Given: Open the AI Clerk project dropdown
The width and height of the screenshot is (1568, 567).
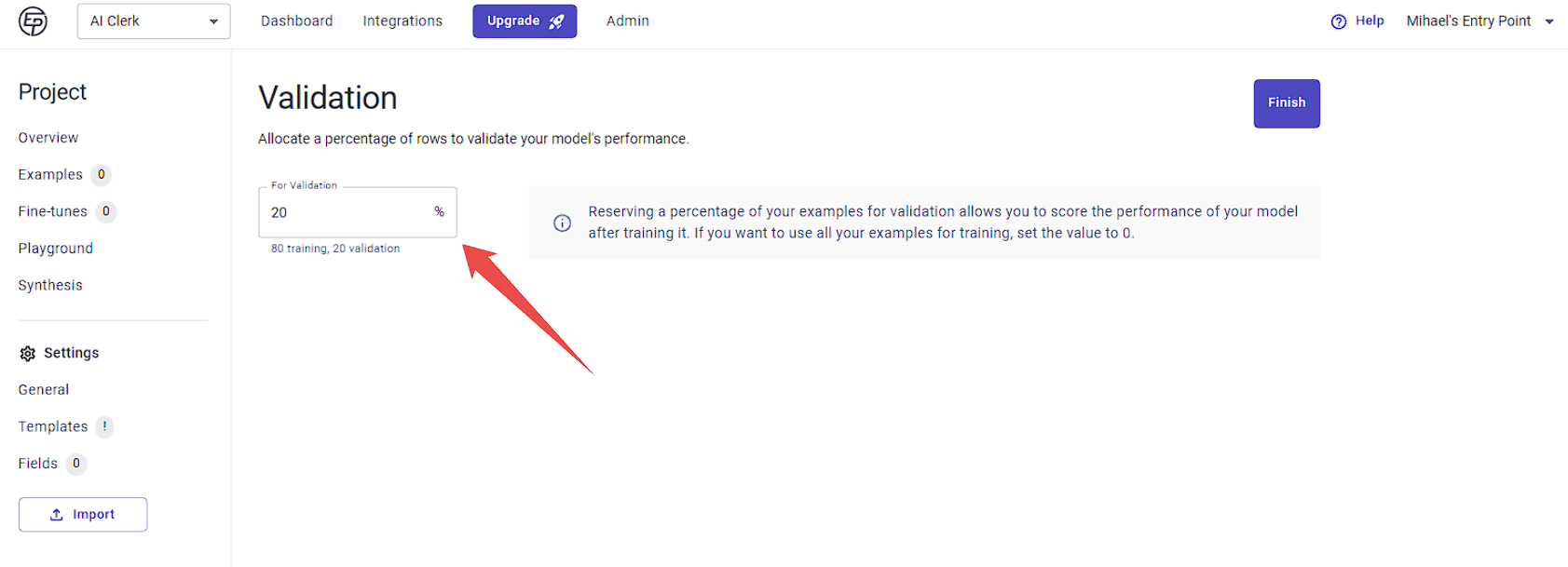Looking at the screenshot, I should click(154, 20).
